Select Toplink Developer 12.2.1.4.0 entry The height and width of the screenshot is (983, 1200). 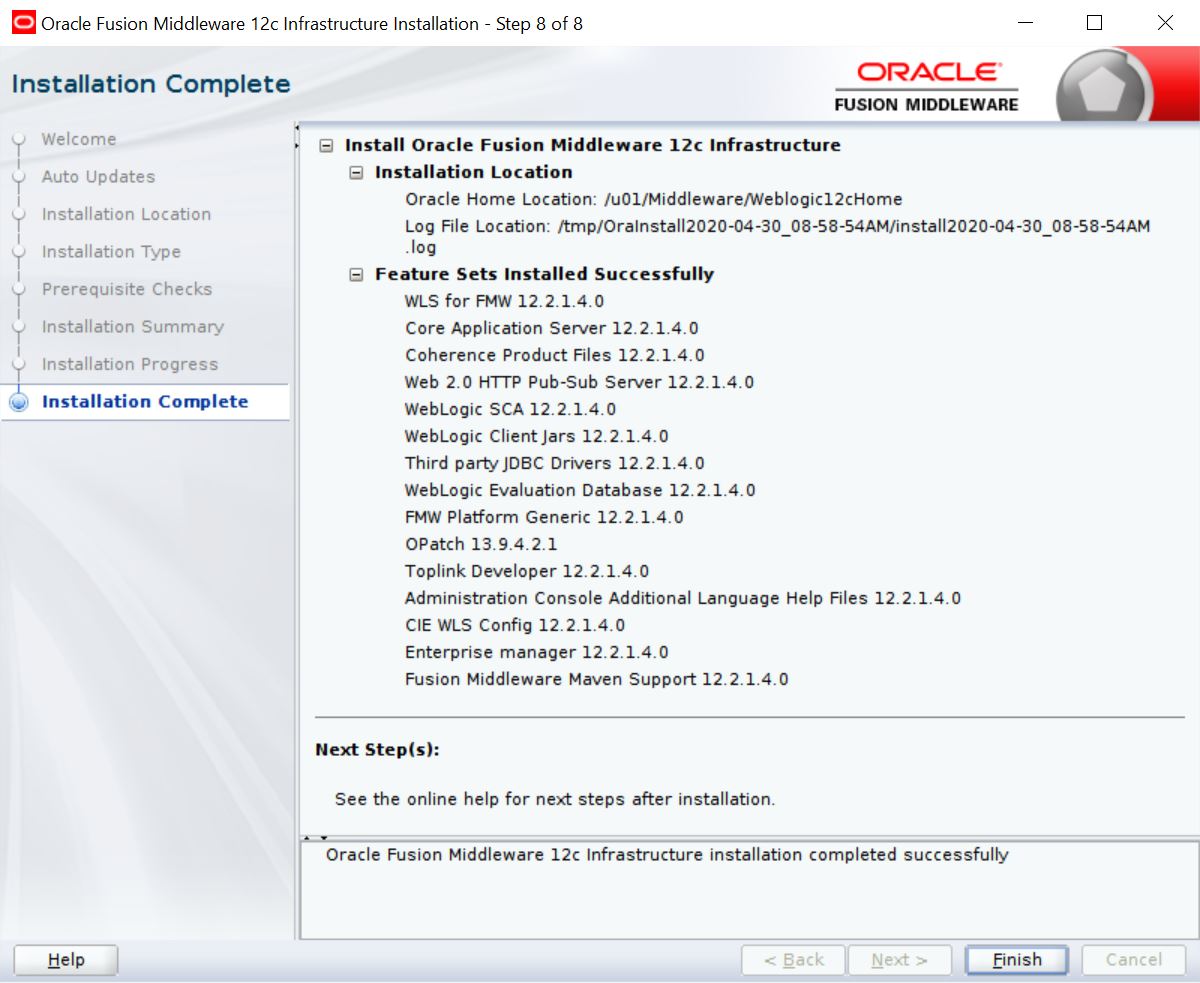[x=527, y=571]
